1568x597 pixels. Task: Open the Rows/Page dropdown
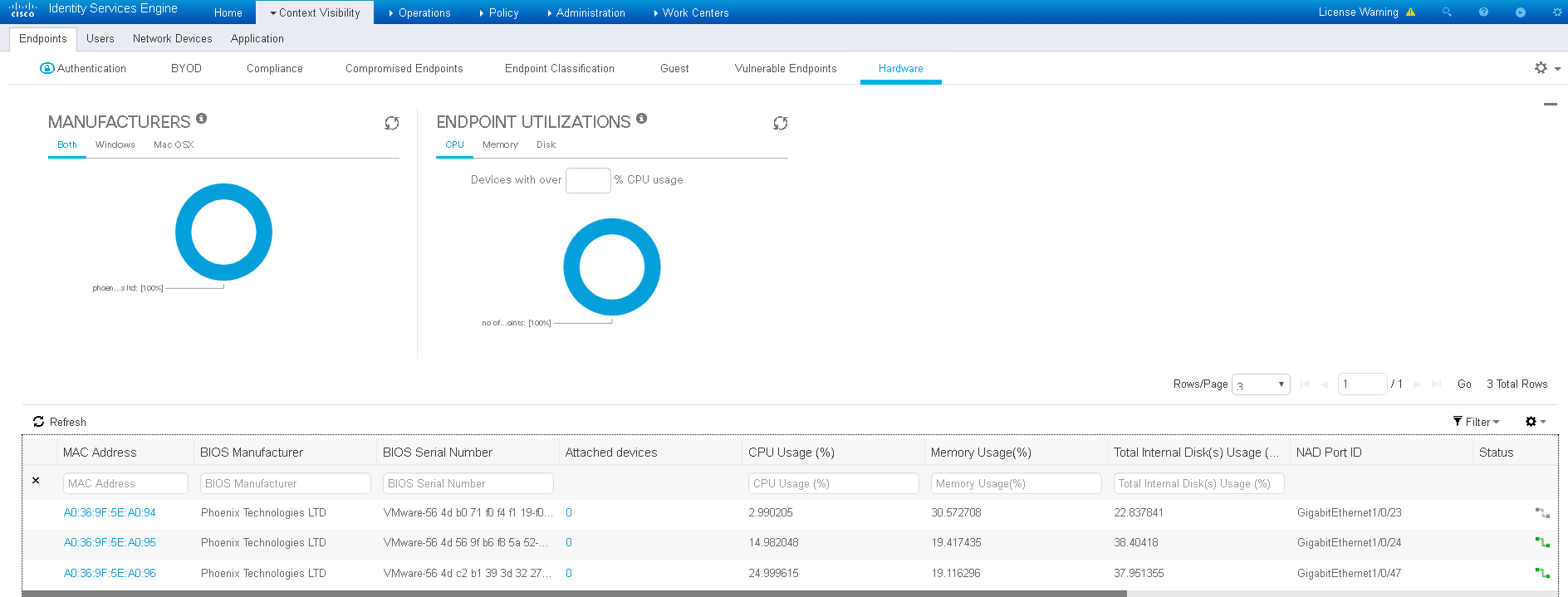pos(1261,384)
